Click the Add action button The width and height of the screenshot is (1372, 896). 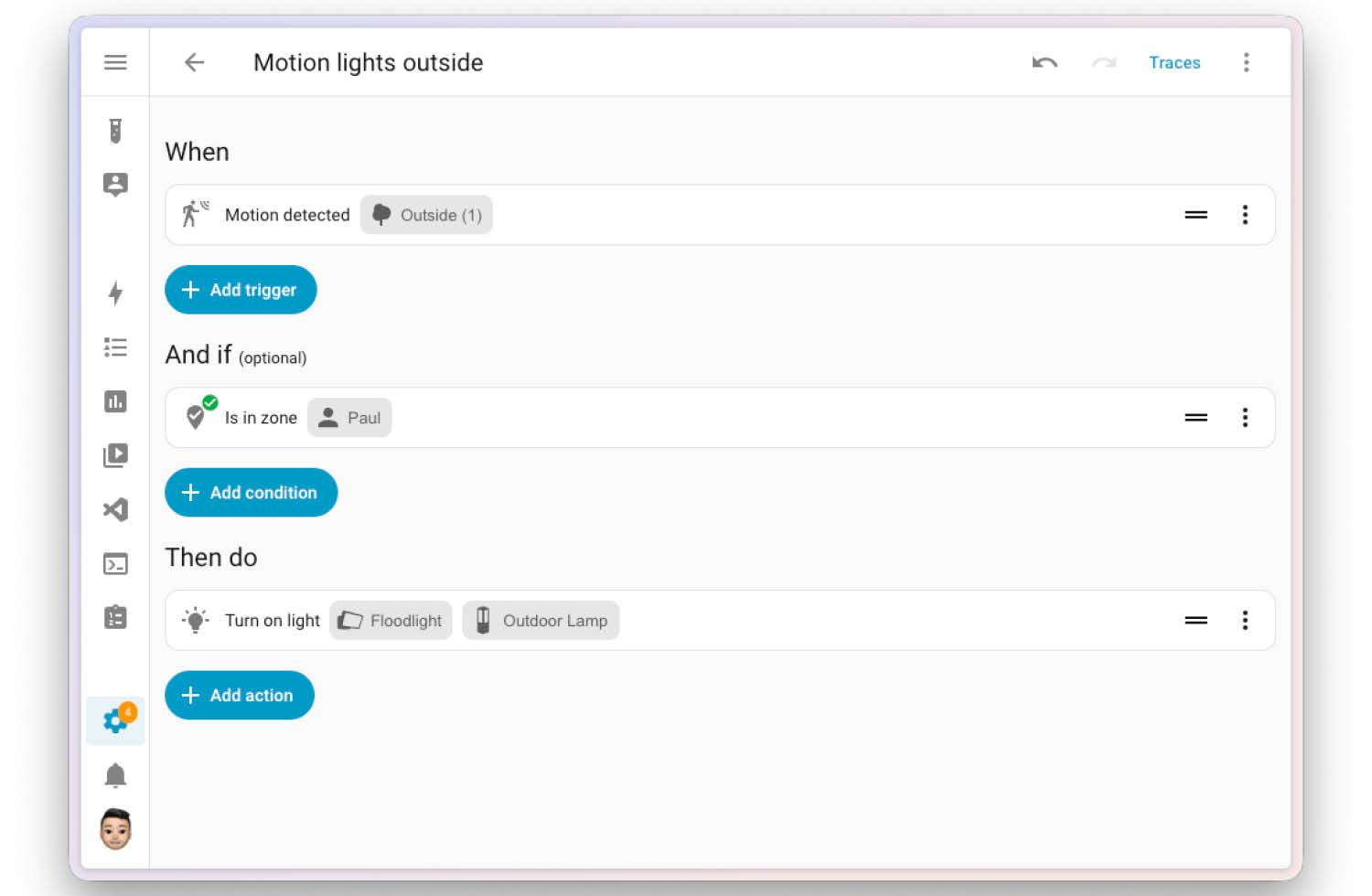point(240,696)
